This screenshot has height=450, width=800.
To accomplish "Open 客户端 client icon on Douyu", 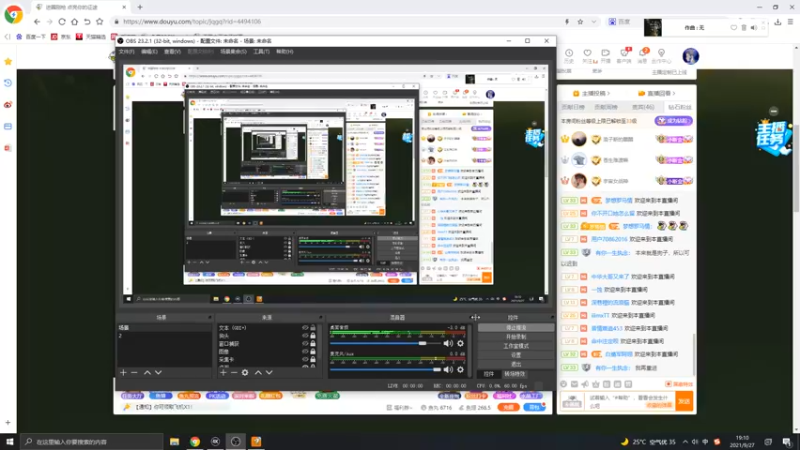I will pyautogui.click(x=624, y=56).
